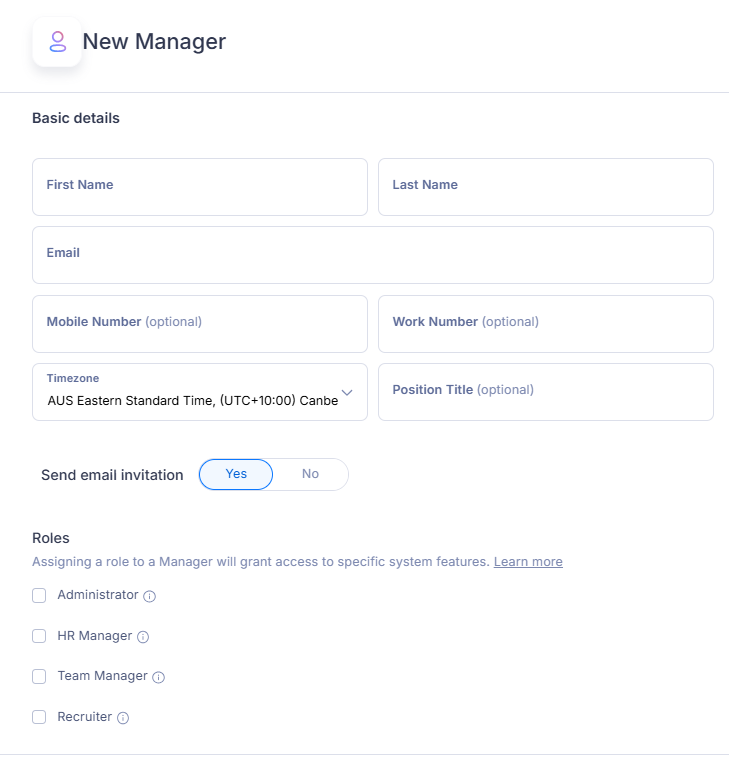Open the Learn more link
This screenshot has width=729, height=769.
tap(528, 562)
